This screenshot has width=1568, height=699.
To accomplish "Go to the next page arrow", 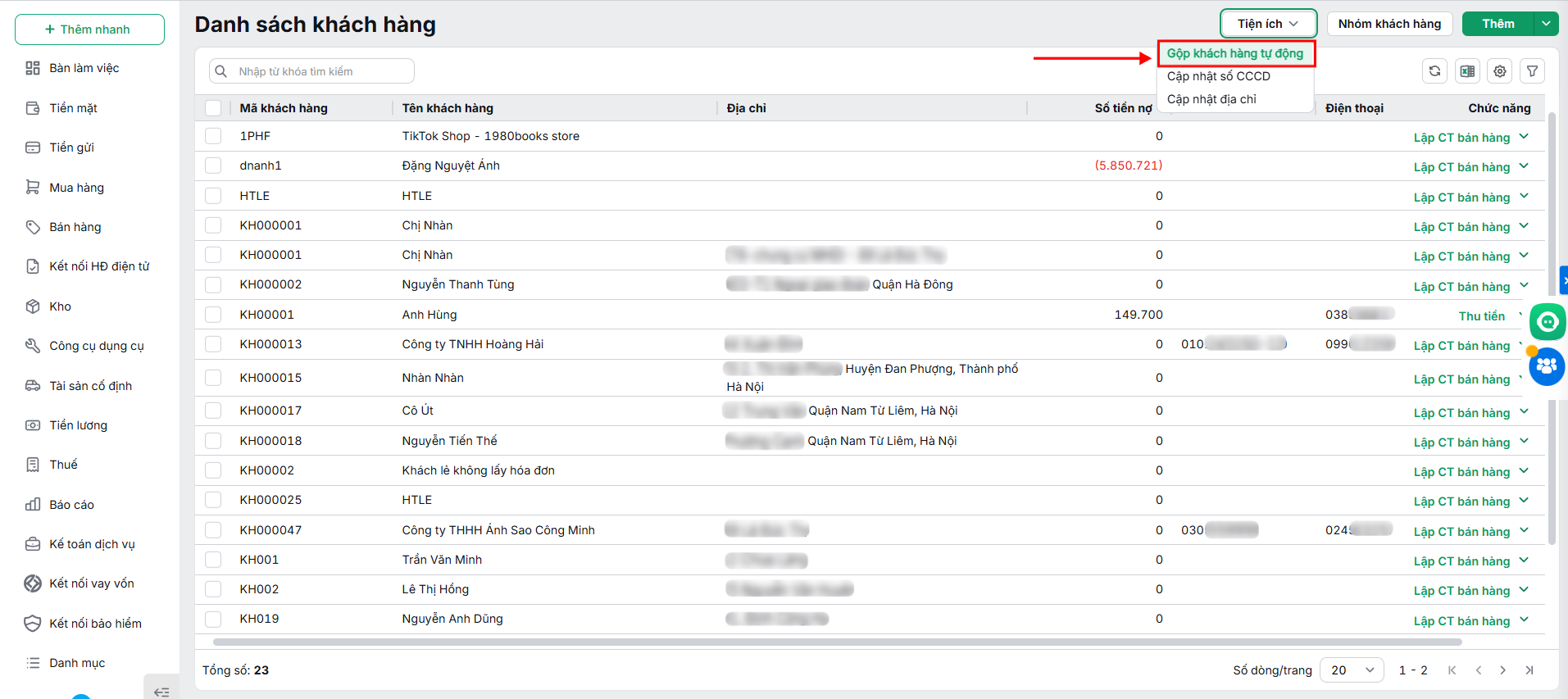I will (x=1502, y=670).
